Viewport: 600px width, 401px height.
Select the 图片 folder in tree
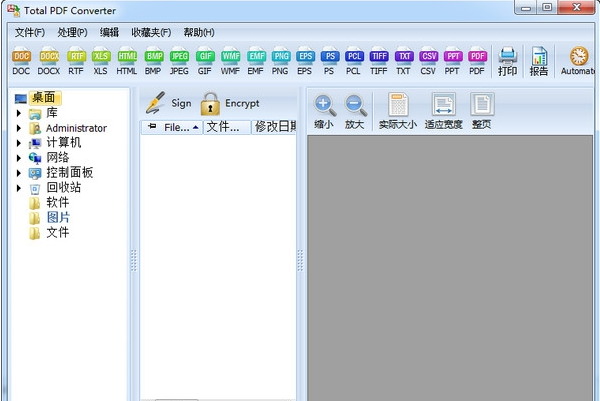point(58,217)
